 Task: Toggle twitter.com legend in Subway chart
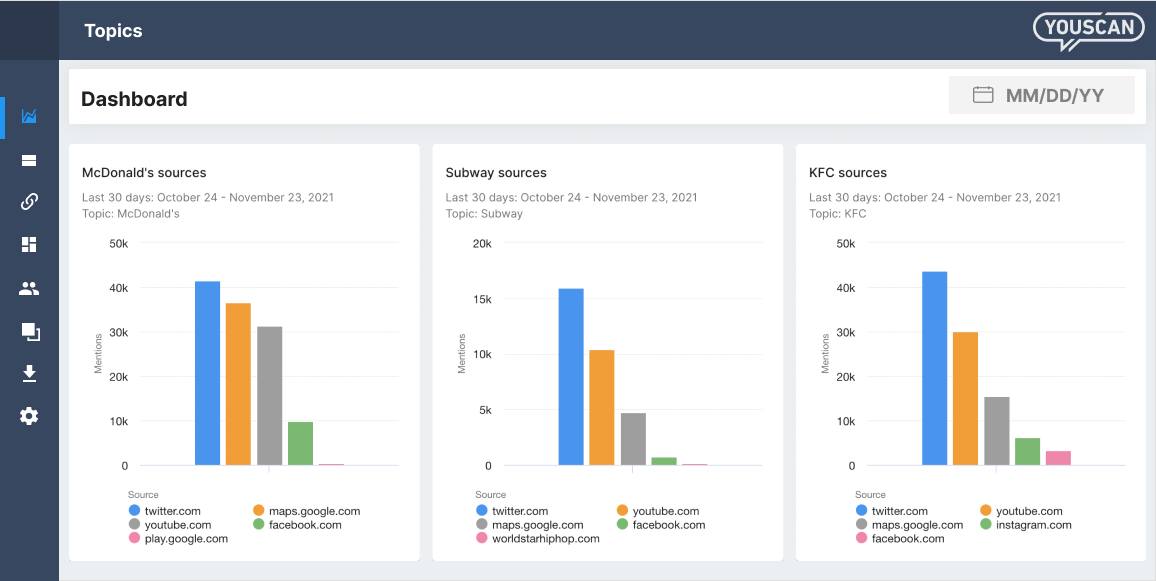tap(512, 511)
